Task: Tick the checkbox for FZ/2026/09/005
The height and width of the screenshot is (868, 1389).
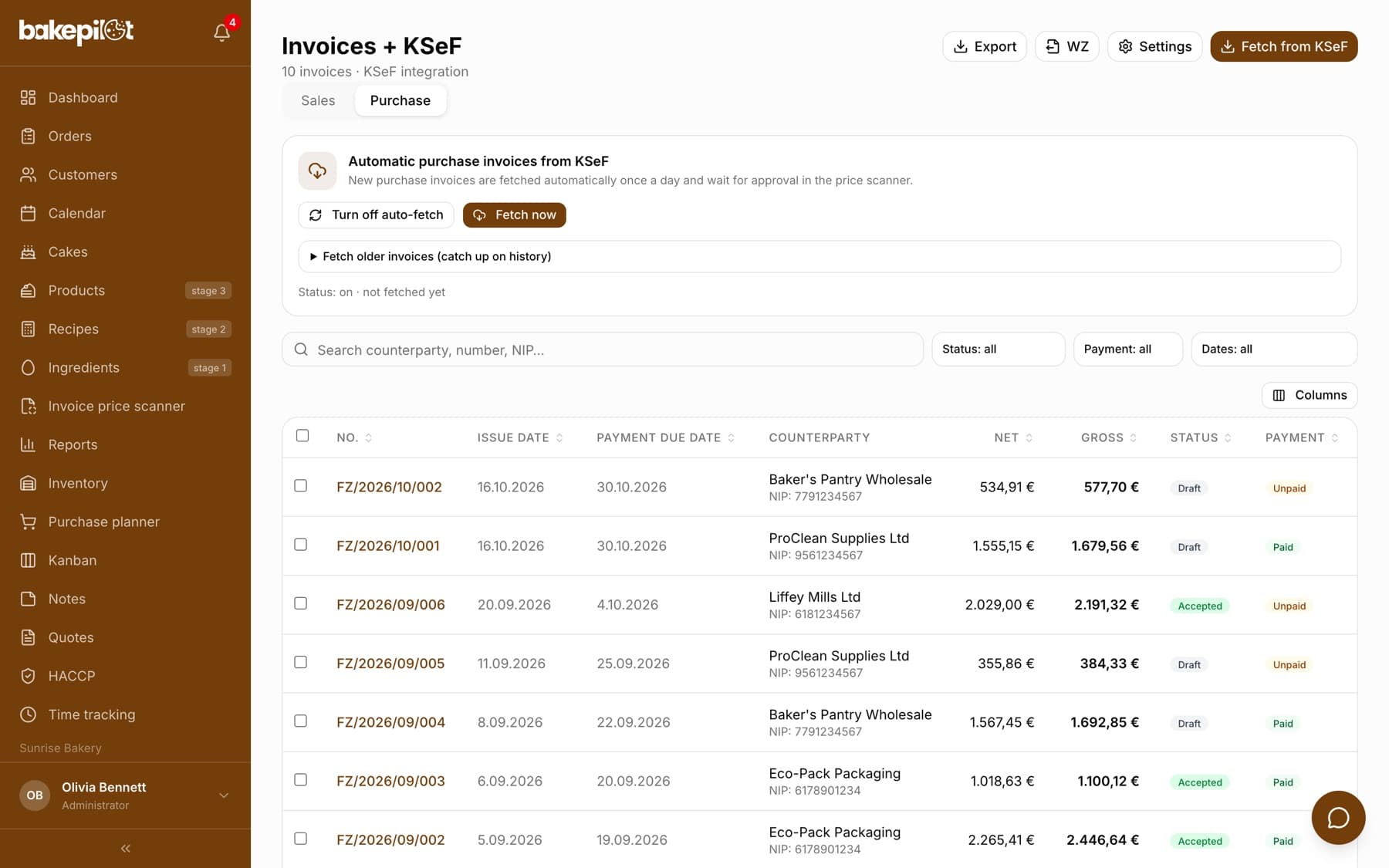Action: coord(301,662)
